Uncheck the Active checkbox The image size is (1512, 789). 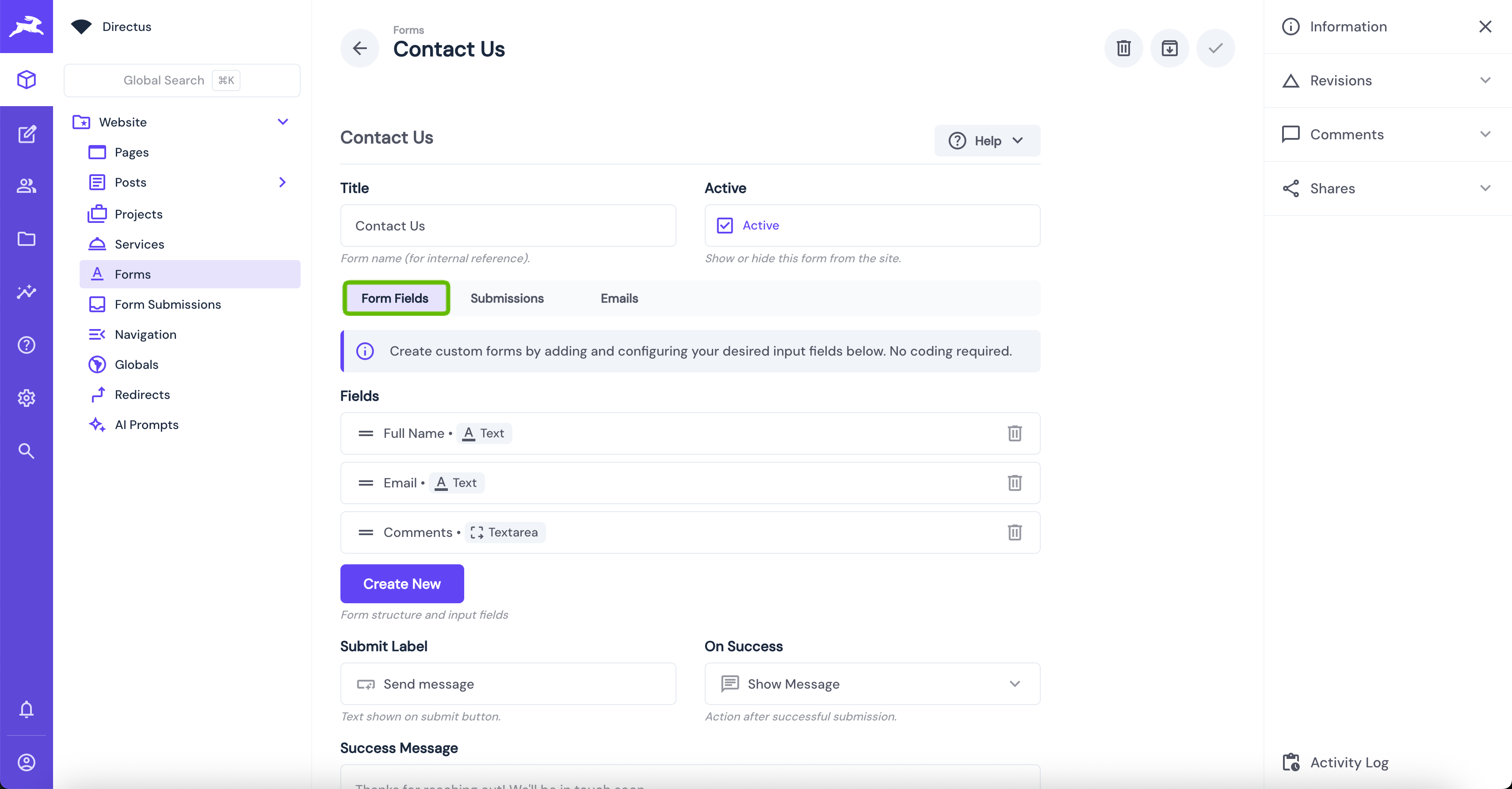click(x=725, y=226)
